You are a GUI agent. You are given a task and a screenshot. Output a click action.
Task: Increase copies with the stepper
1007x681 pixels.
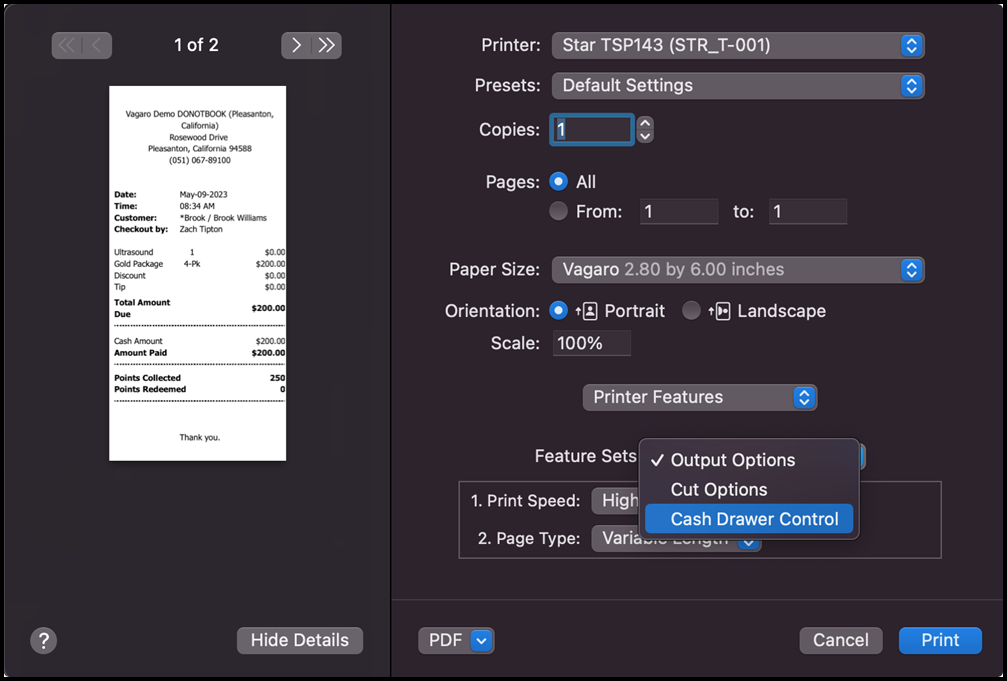pos(645,123)
